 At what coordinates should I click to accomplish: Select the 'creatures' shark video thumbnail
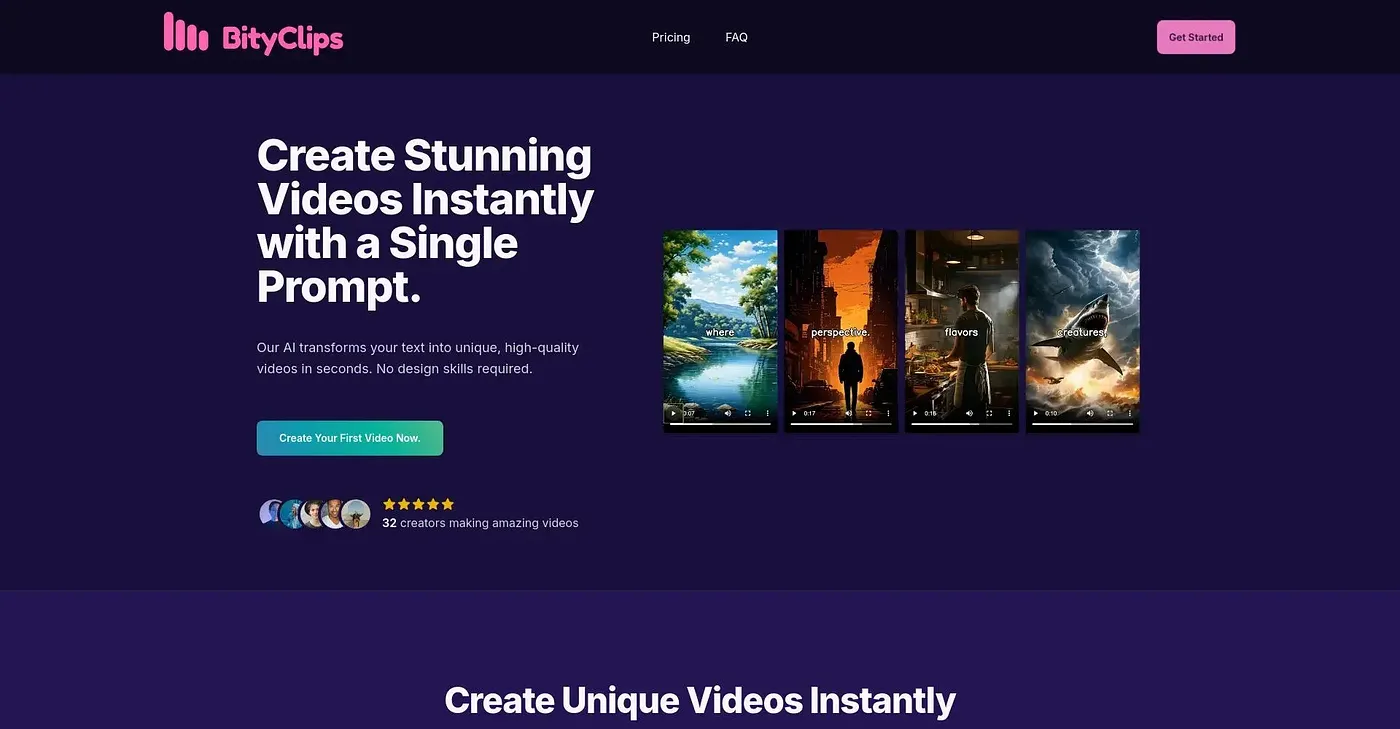(x=1083, y=331)
